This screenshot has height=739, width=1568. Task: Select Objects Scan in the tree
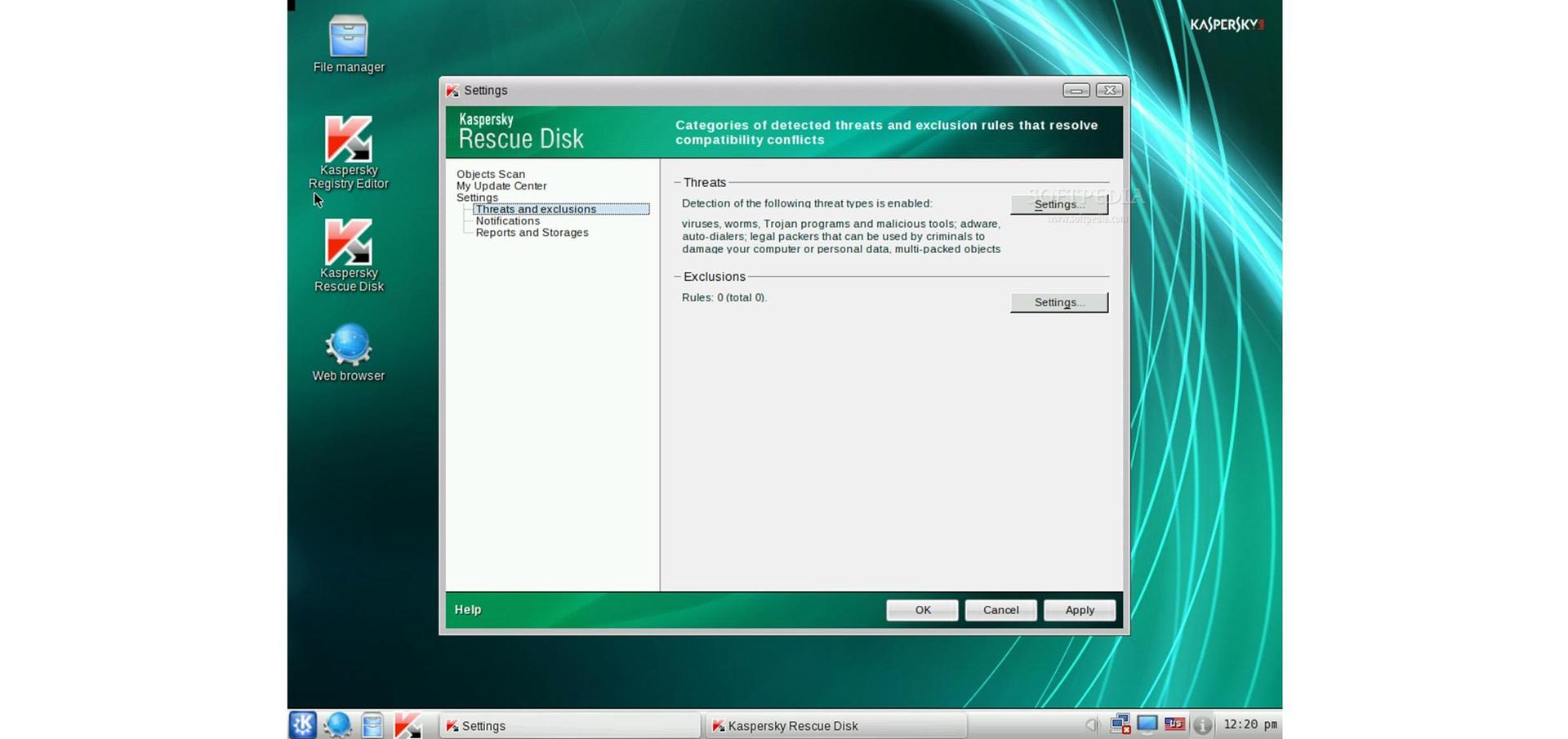click(491, 174)
